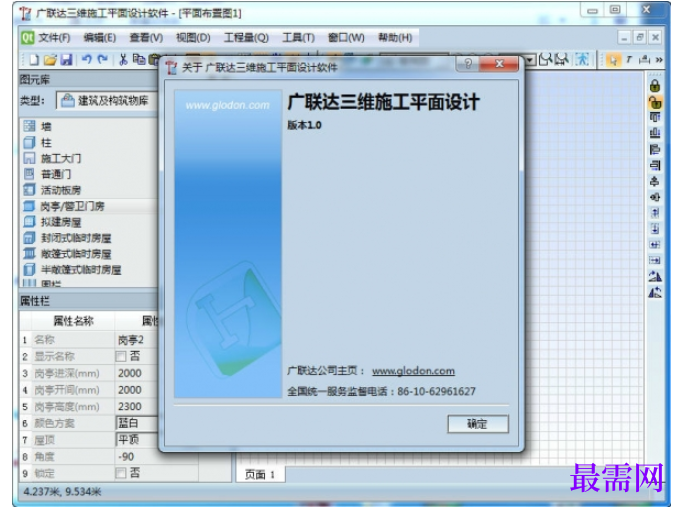Click the zoom extents magnifier icon
The width and height of the screenshot is (682, 509).
[x=562, y=59]
